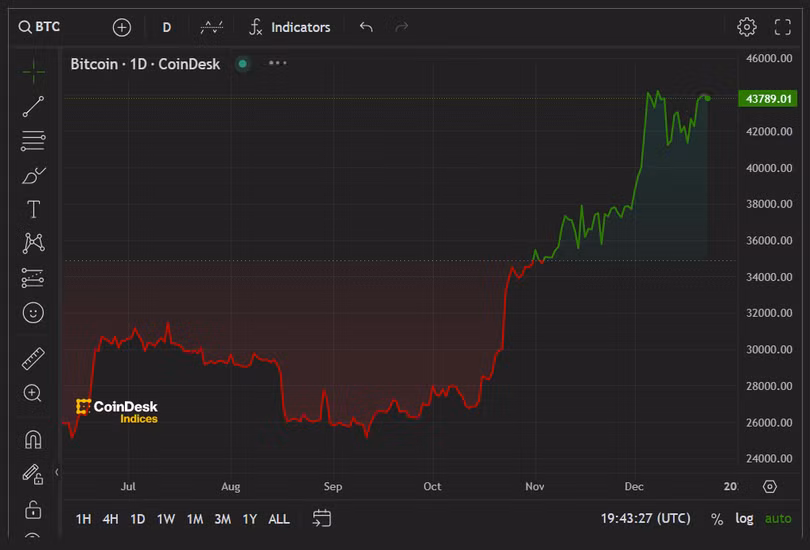Select the 1H time range

click(83, 519)
